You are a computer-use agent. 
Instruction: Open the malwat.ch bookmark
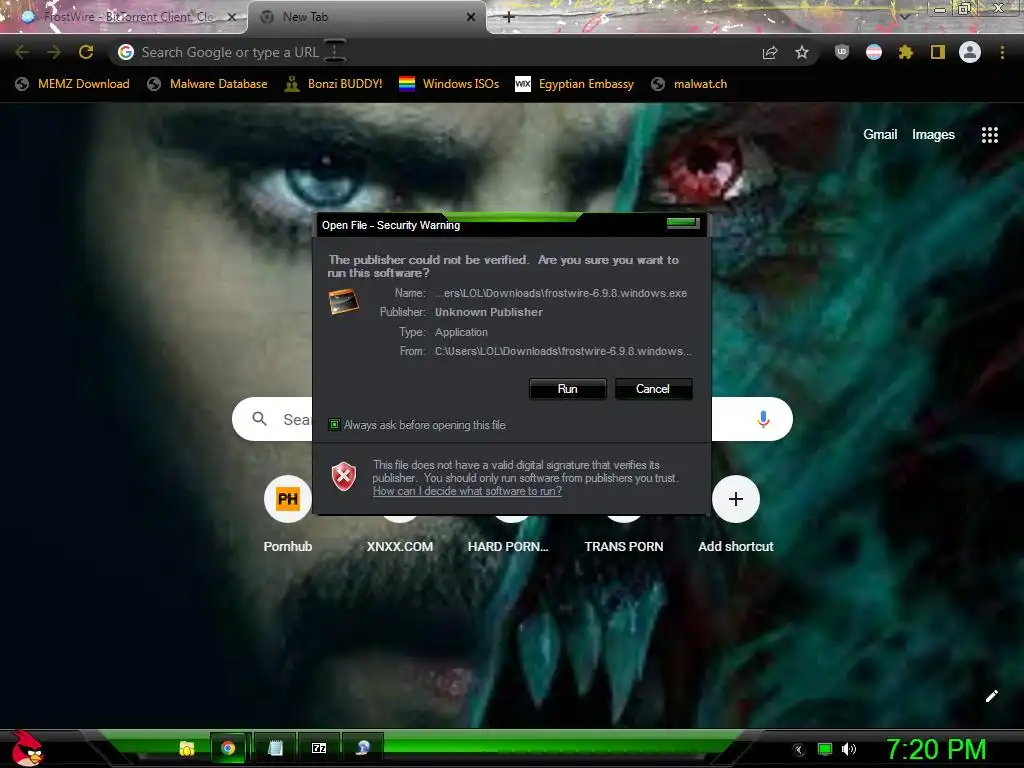[690, 84]
